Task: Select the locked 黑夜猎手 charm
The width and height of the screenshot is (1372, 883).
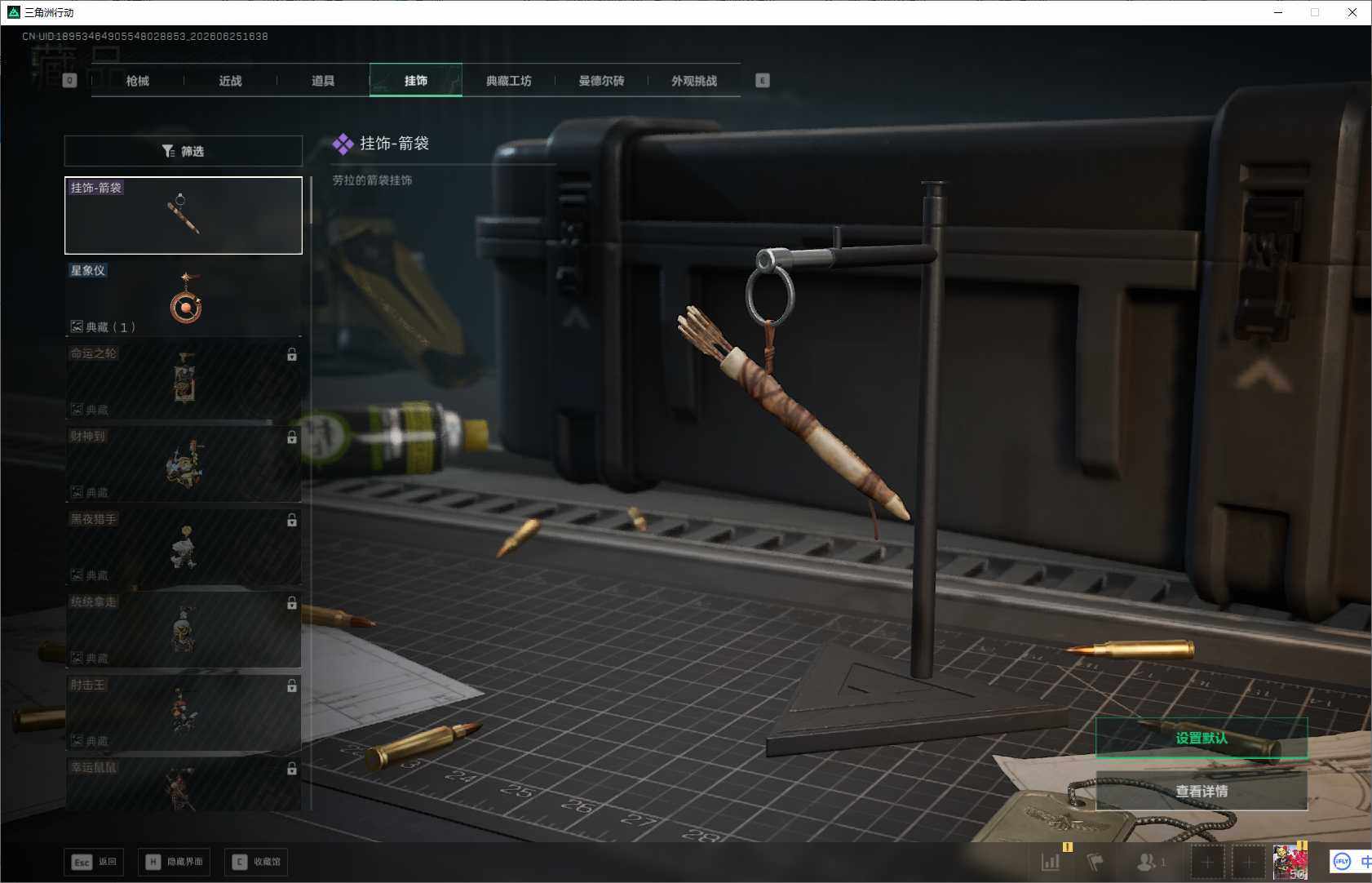Action: pos(184,547)
